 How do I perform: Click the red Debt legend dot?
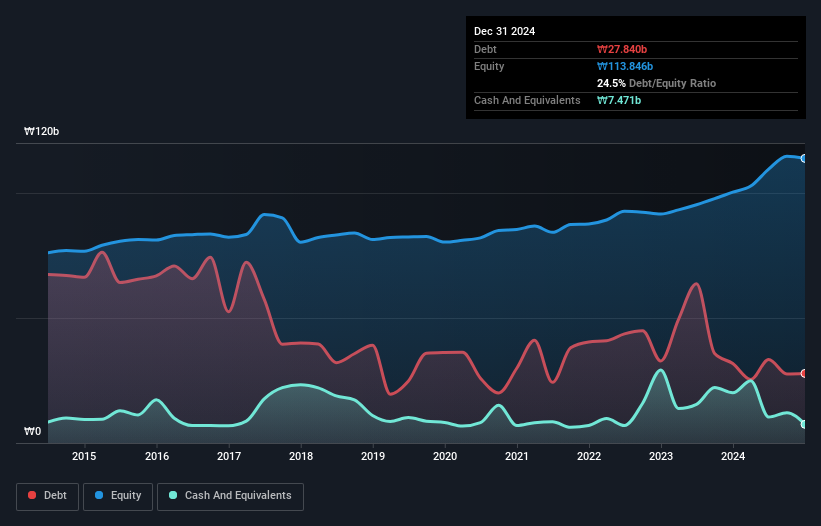32,495
